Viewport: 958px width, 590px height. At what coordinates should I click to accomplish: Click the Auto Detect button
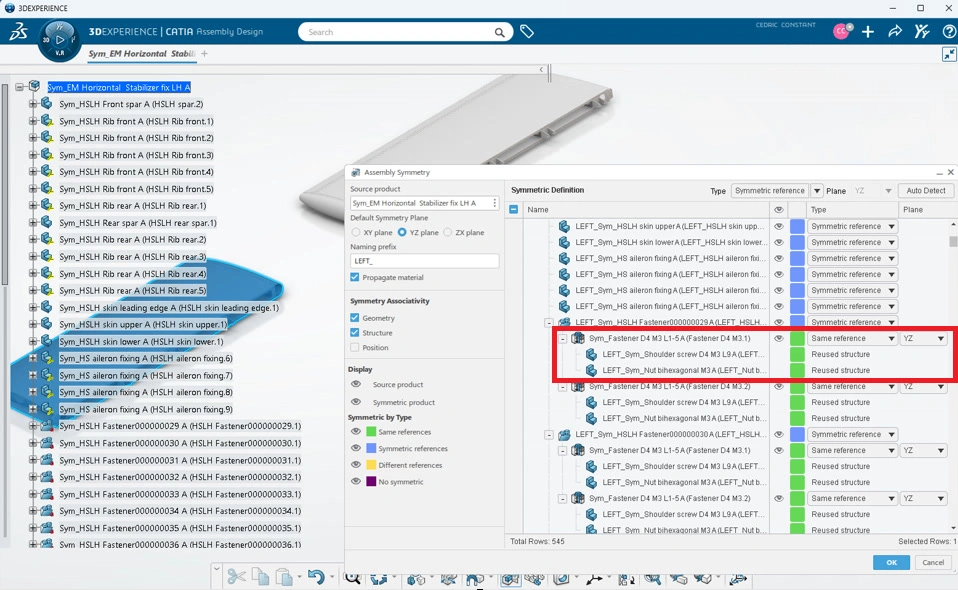point(926,191)
